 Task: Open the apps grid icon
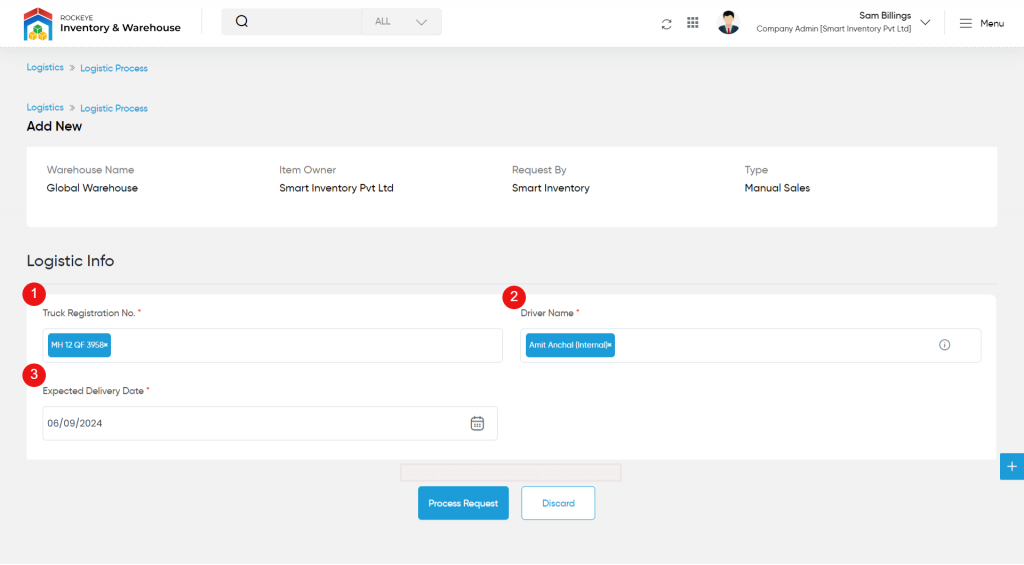point(693,23)
